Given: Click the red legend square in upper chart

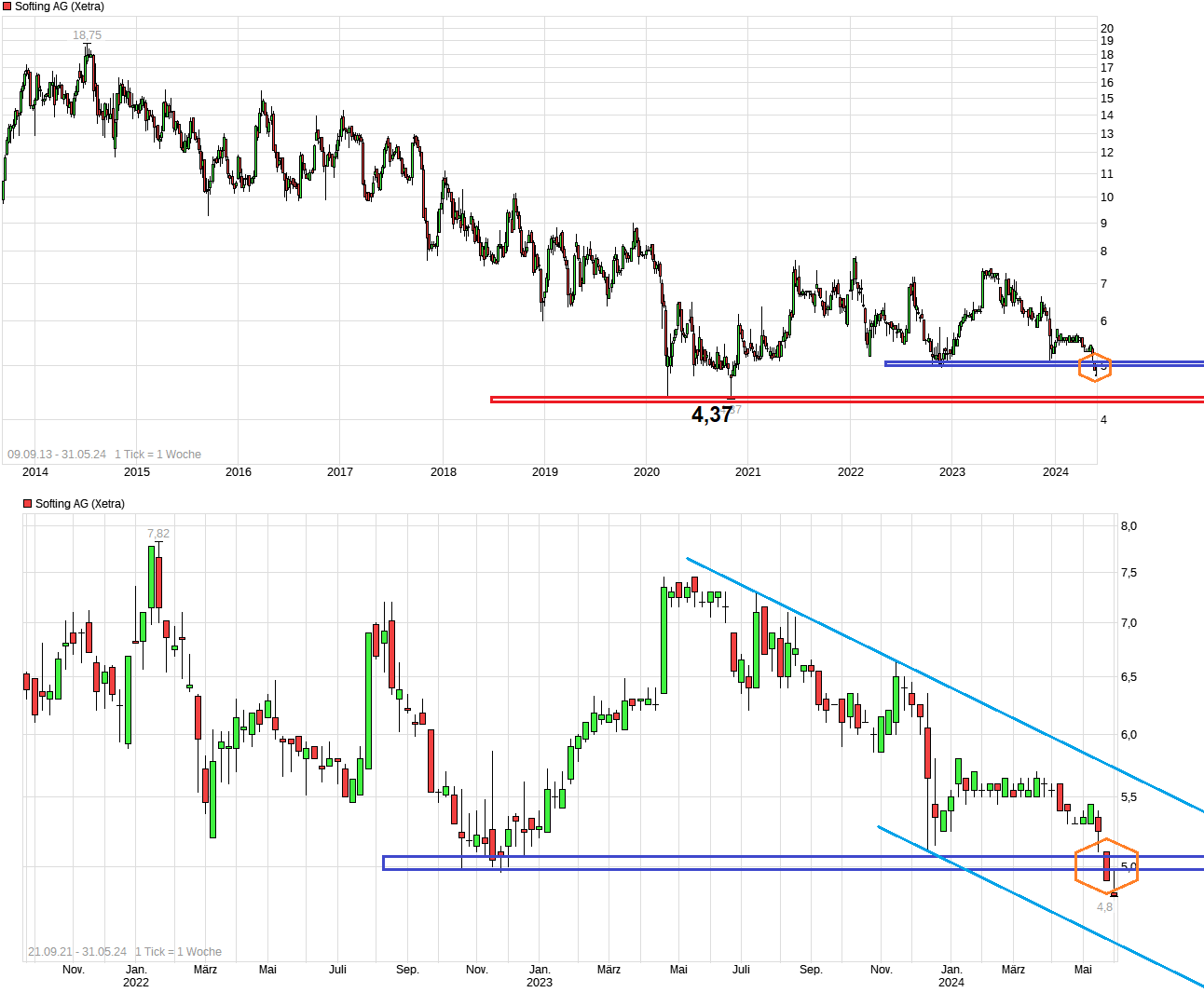Looking at the screenshot, I should (x=7, y=7).
